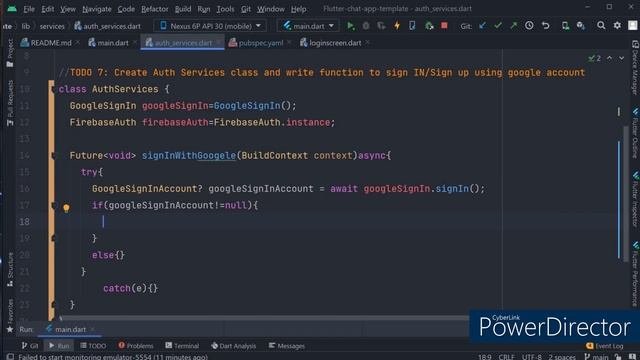This screenshot has width=640, height=360.
Task: Open the Event Log
Action: (604, 346)
